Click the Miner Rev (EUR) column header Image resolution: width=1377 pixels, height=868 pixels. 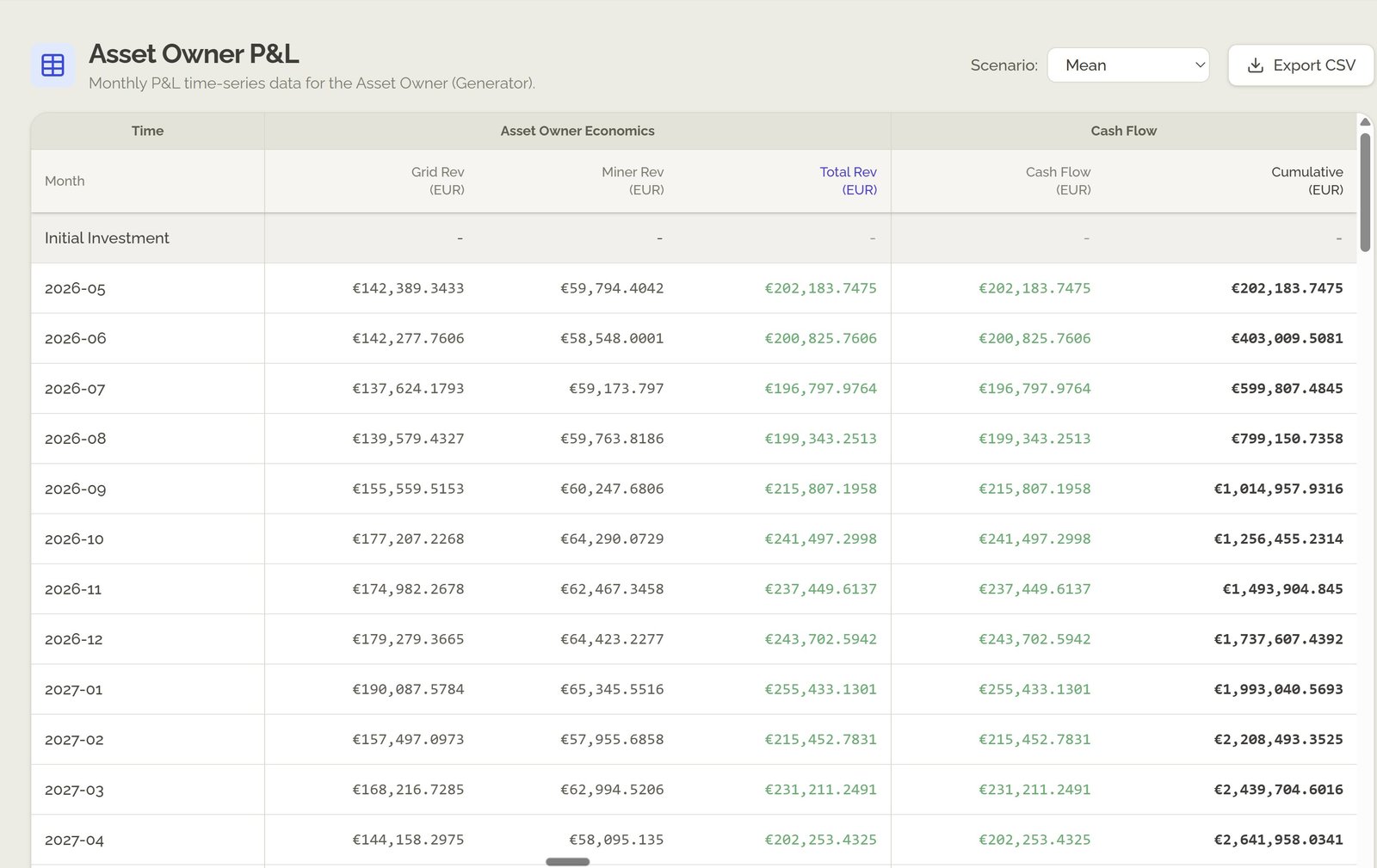coord(633,181)
